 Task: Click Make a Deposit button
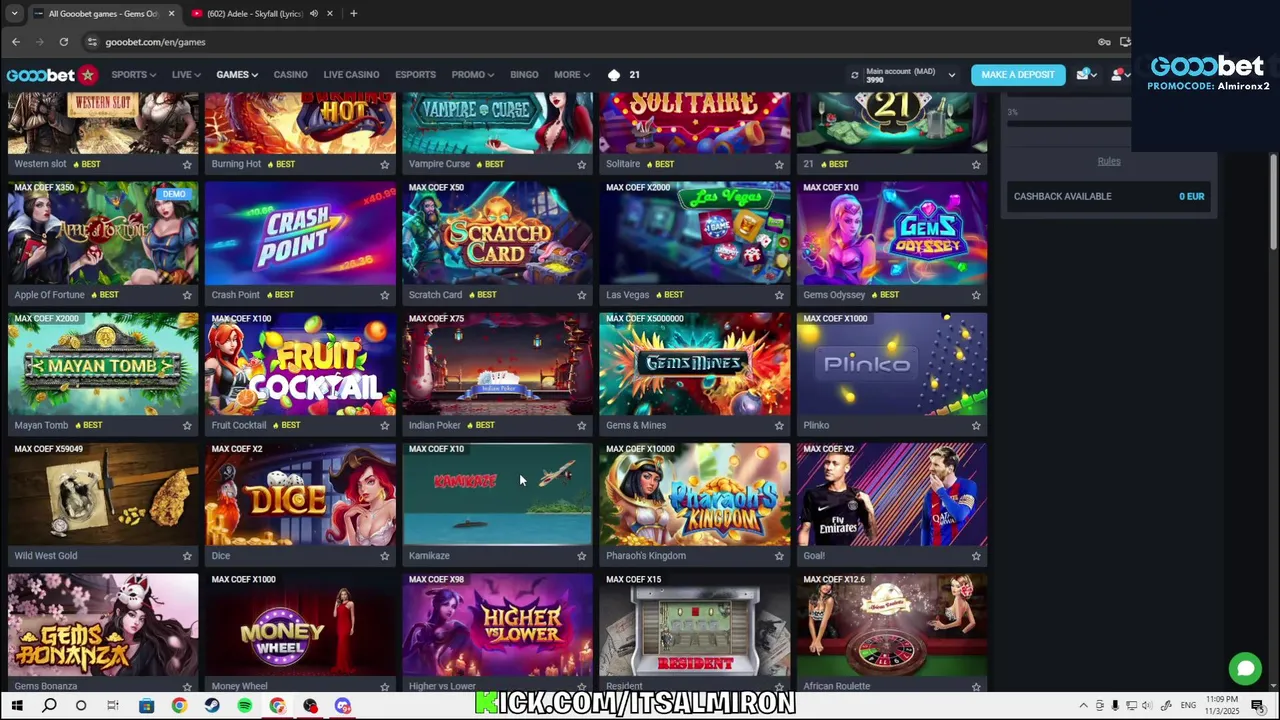(x=1018, y=75)
